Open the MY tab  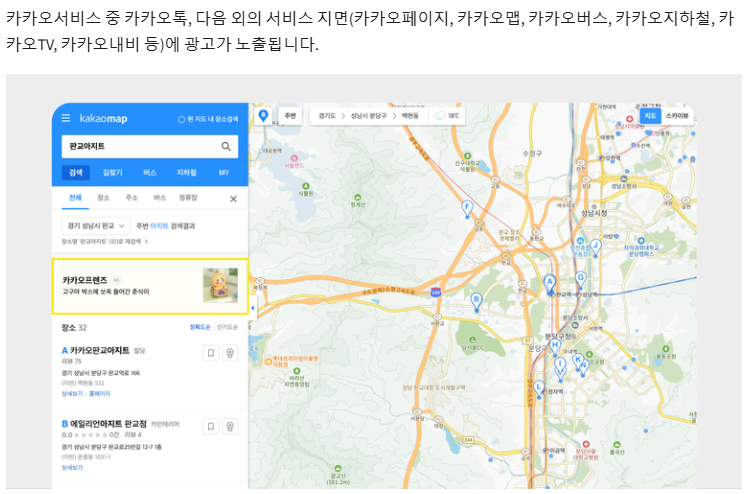point(224,172)
